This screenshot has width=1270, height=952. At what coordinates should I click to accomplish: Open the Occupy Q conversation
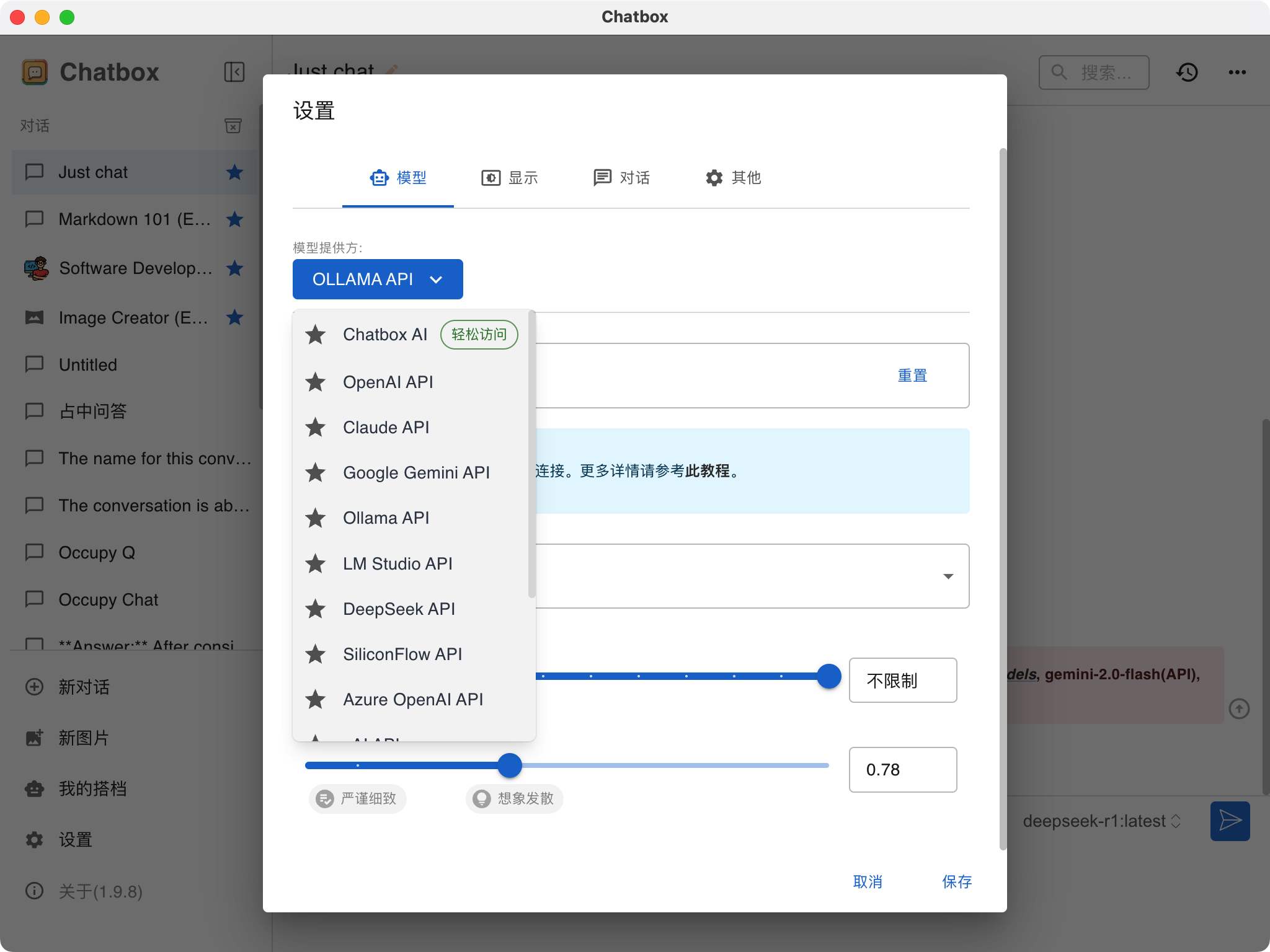pyautogui.click(x=135, y=552)
